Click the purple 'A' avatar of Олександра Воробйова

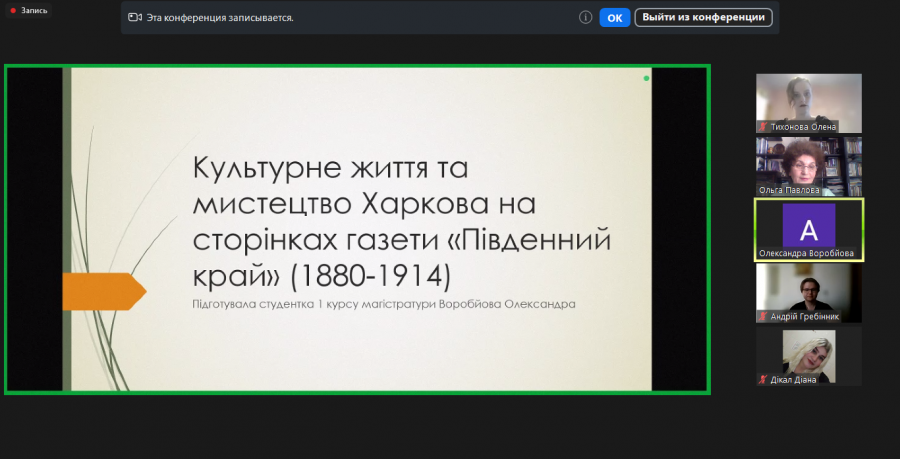[809, 225]
